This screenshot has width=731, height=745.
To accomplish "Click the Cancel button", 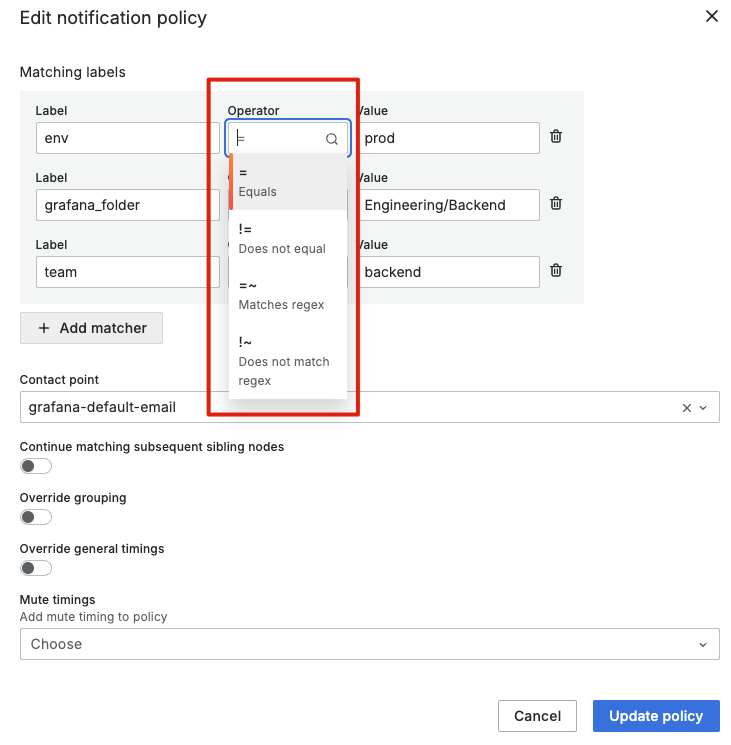I will pos(537,716).
